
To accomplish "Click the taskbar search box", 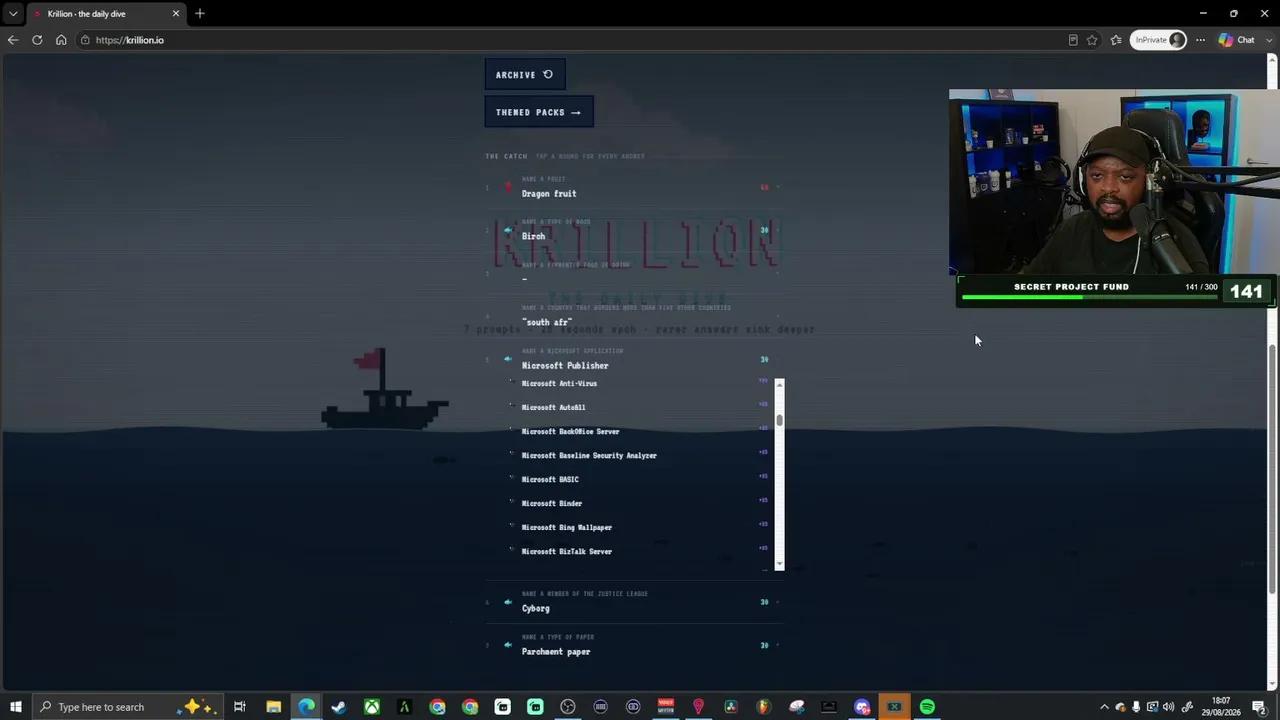I will point(127,707).
